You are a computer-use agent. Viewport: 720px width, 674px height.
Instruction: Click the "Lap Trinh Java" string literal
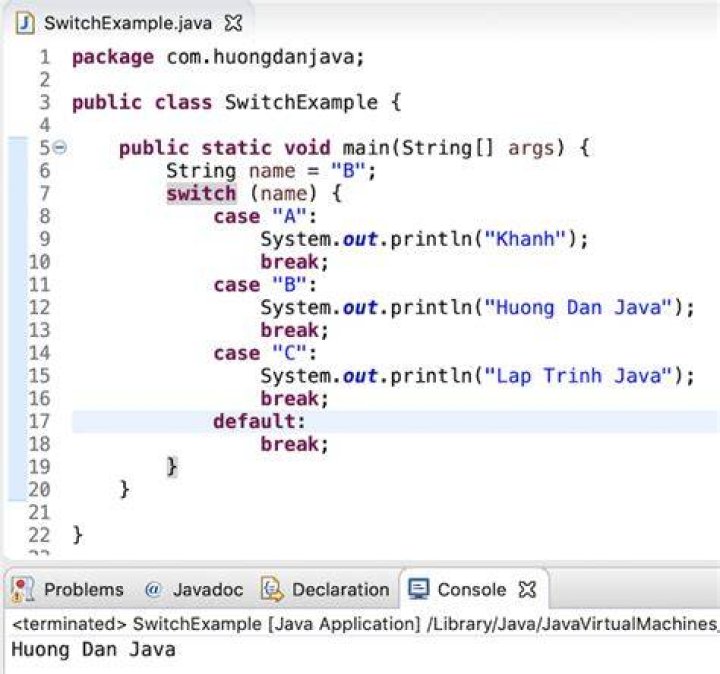578,376
